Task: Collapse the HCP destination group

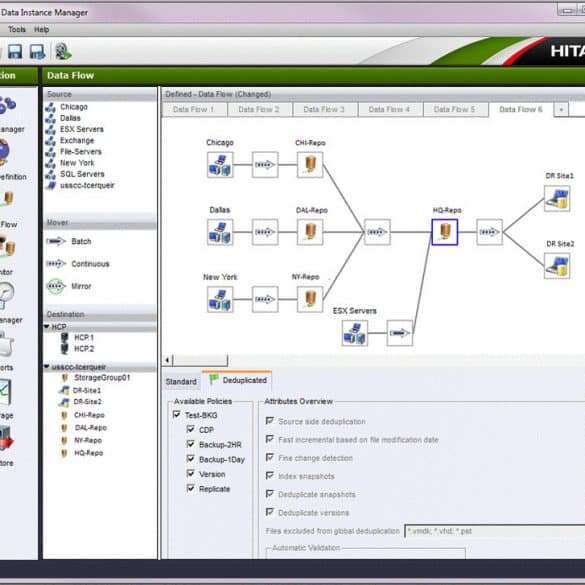Action: (47, 327)
